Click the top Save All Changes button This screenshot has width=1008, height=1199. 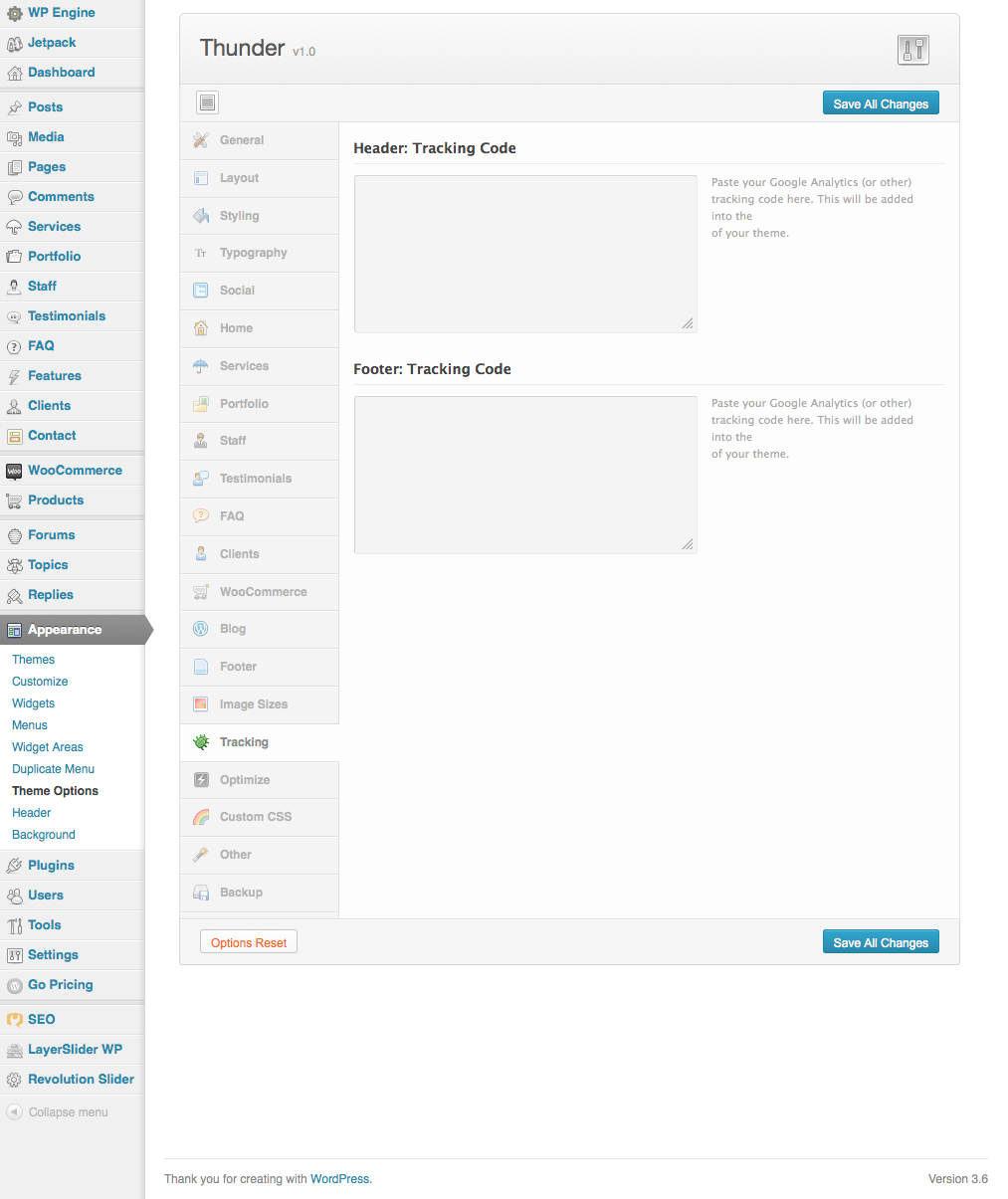[881, 103]
